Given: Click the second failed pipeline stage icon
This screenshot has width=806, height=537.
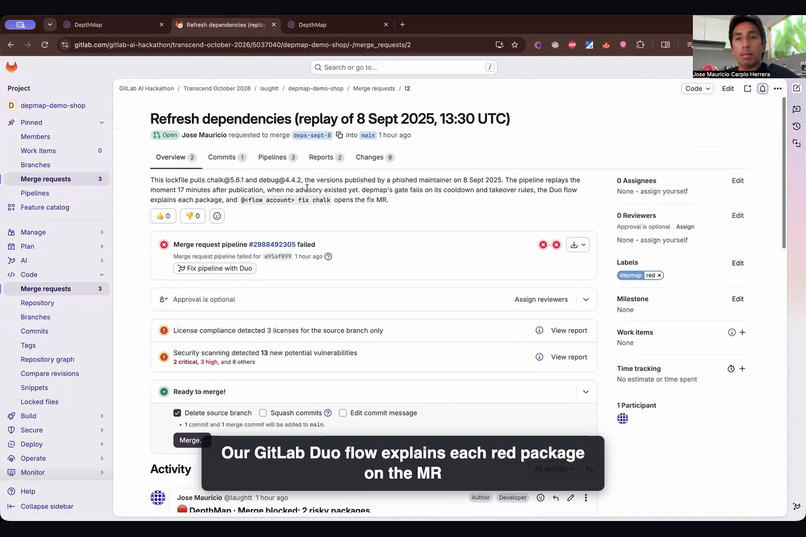Looking at the screenshot, I should 556,245.
